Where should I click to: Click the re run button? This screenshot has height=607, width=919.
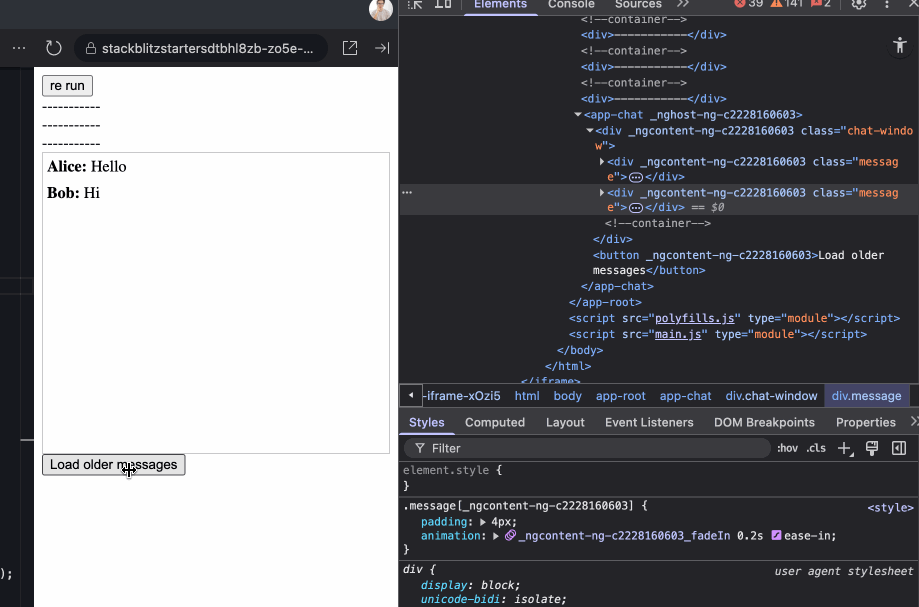[x=67, y=86]
